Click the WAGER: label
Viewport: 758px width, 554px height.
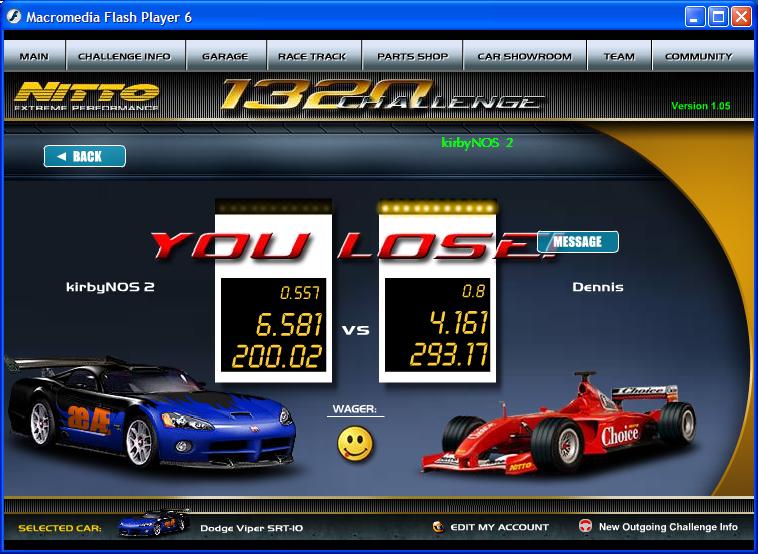[x=355, y=409]
